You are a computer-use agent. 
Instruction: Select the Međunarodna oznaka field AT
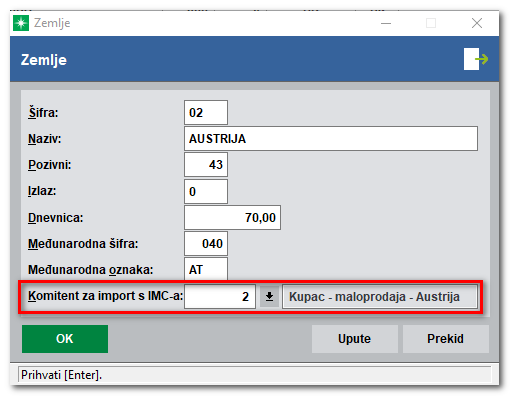pyautogui.click(x=206, y=269)
